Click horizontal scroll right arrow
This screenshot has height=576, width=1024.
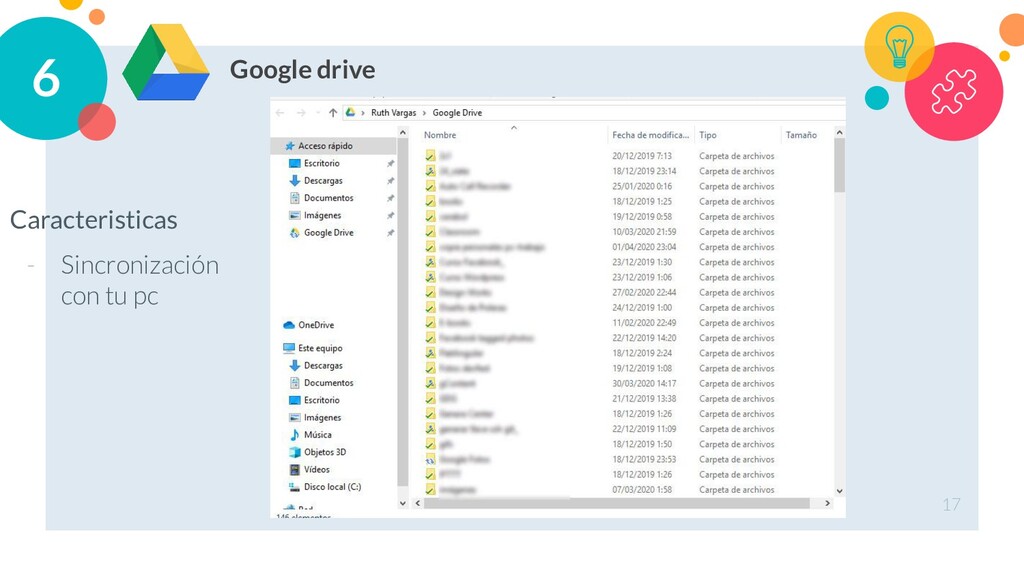tap(827, 504)
